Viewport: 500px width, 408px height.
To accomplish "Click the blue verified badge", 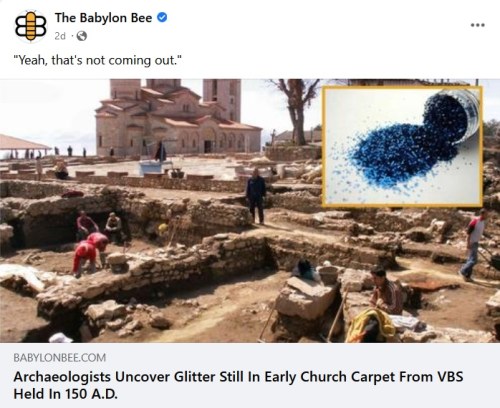I will (162, 17).
